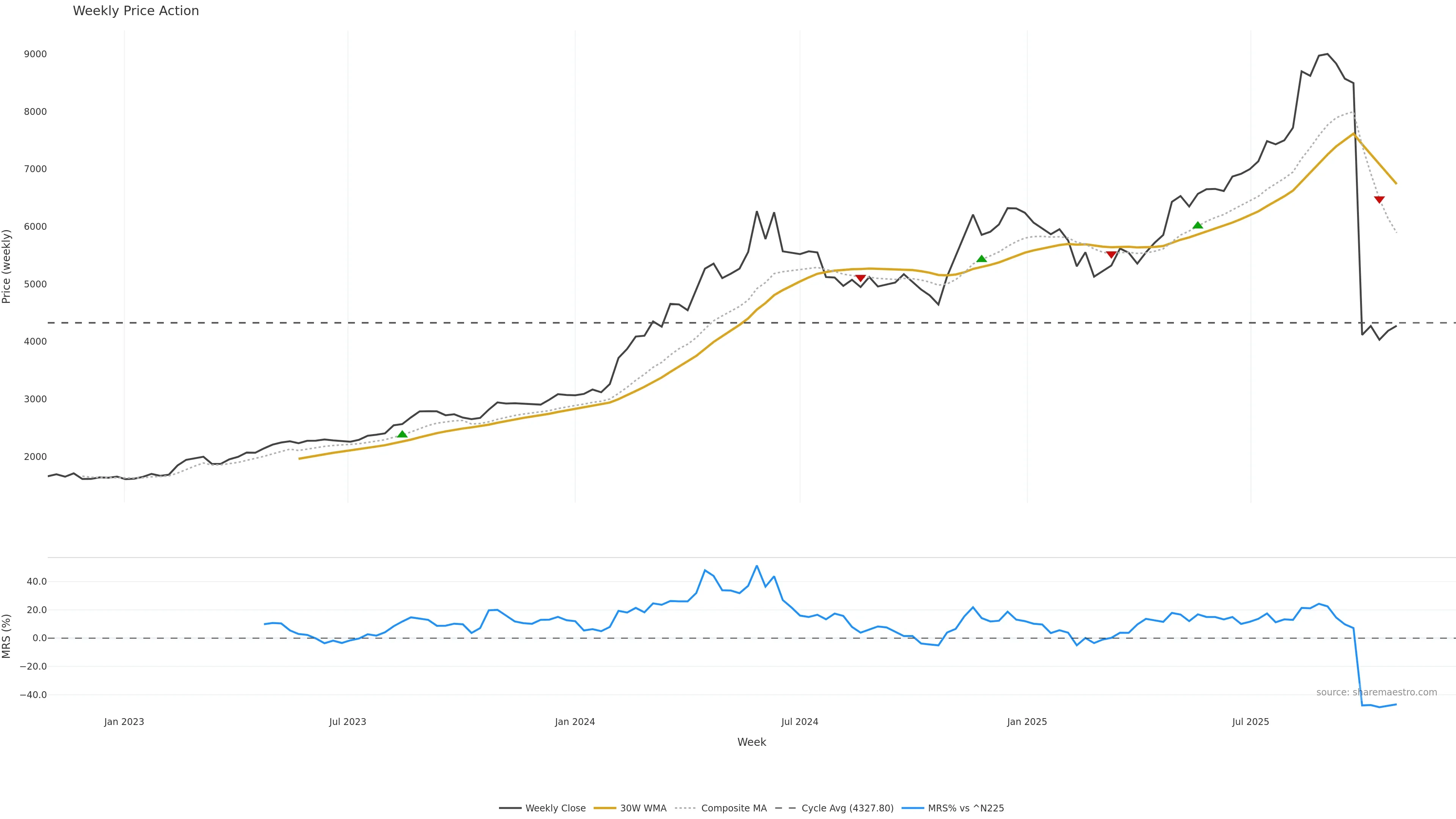Click the red down-triangle marker near August 2024
The image size is (1456, 819).
(x=860, y=278)
